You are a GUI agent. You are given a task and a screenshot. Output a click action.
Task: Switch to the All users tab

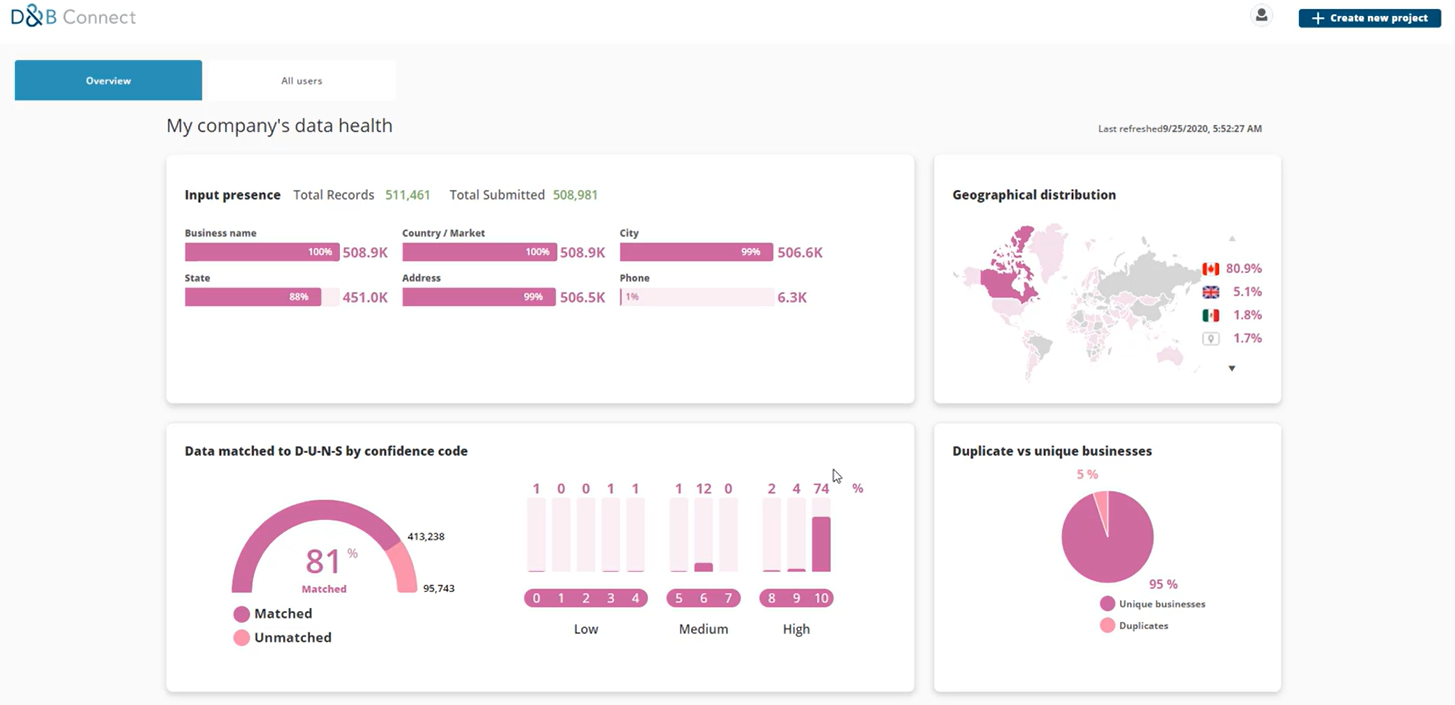click(x=299, y=80)
